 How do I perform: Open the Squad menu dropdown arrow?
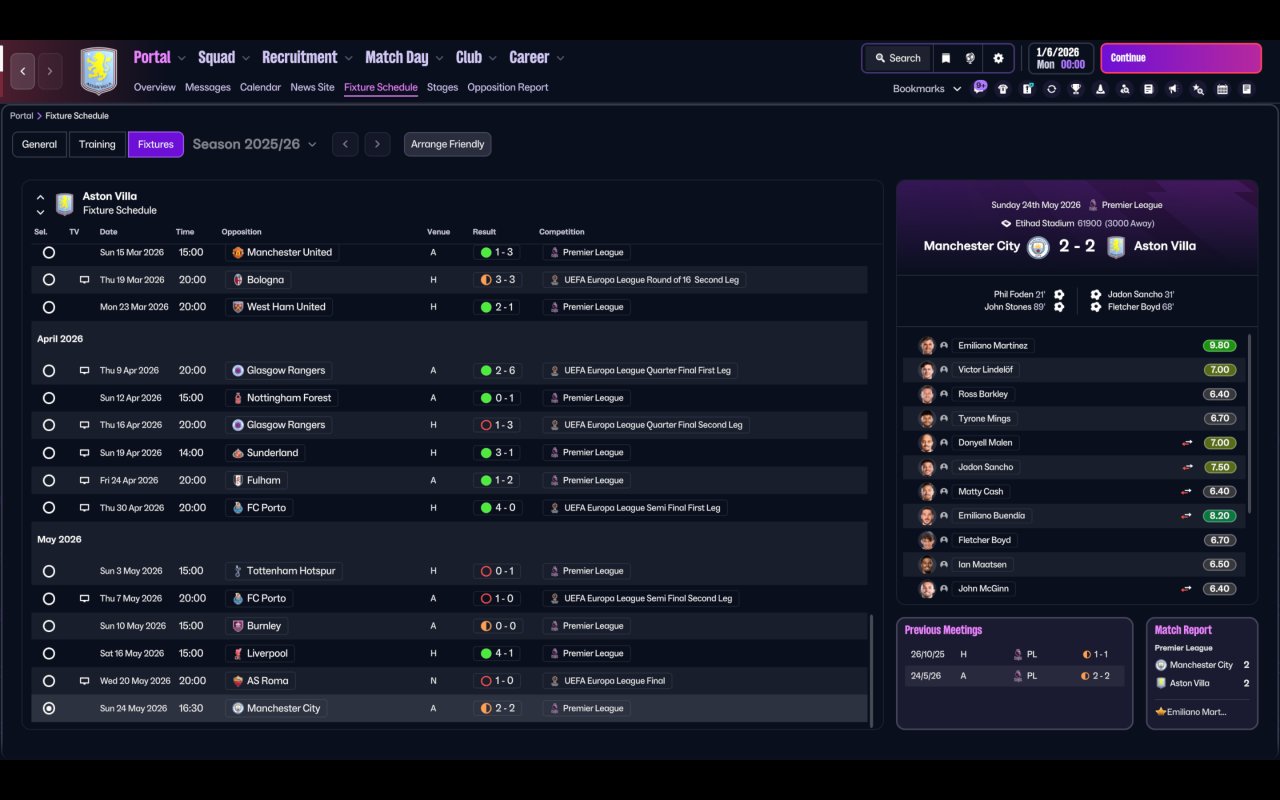pos(246,59)
